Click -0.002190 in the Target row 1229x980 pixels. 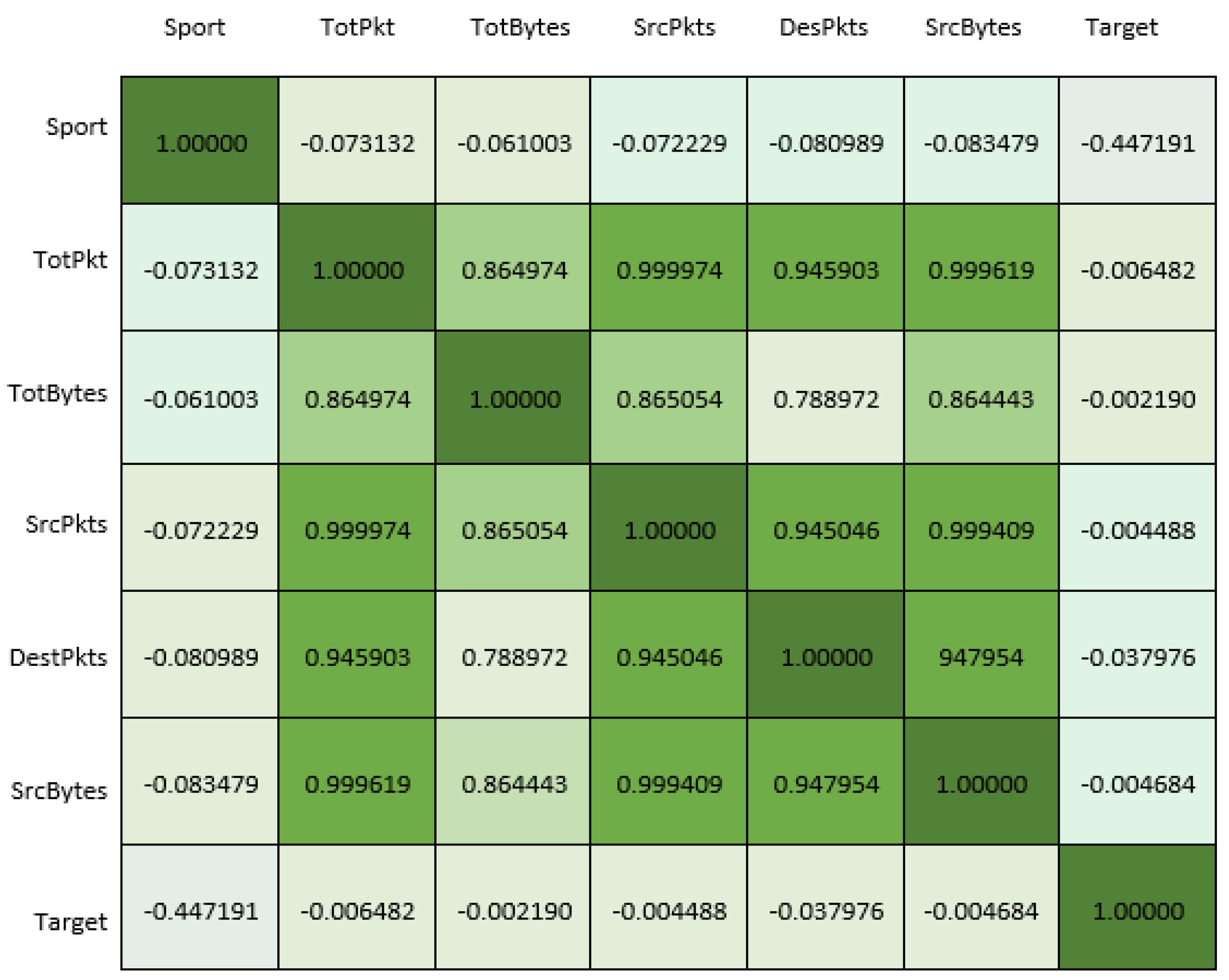[514, 911]
